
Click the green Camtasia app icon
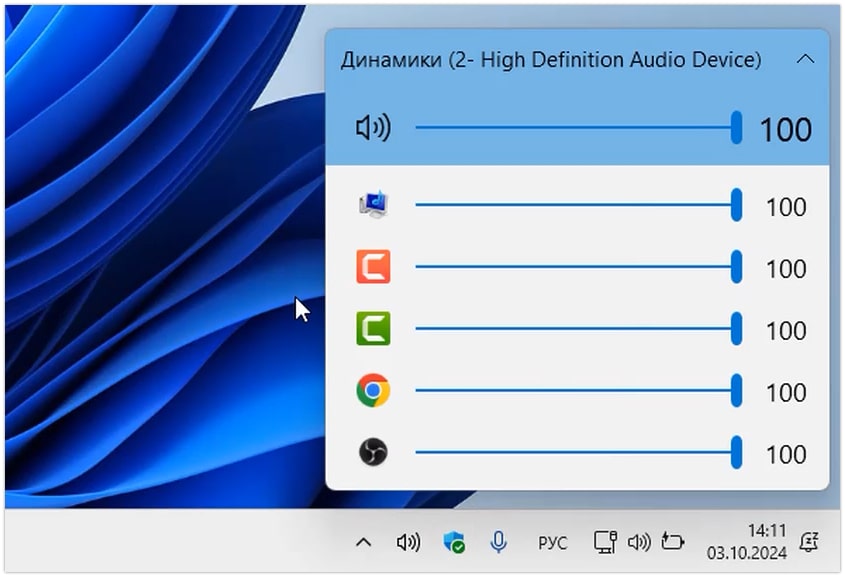373,329
